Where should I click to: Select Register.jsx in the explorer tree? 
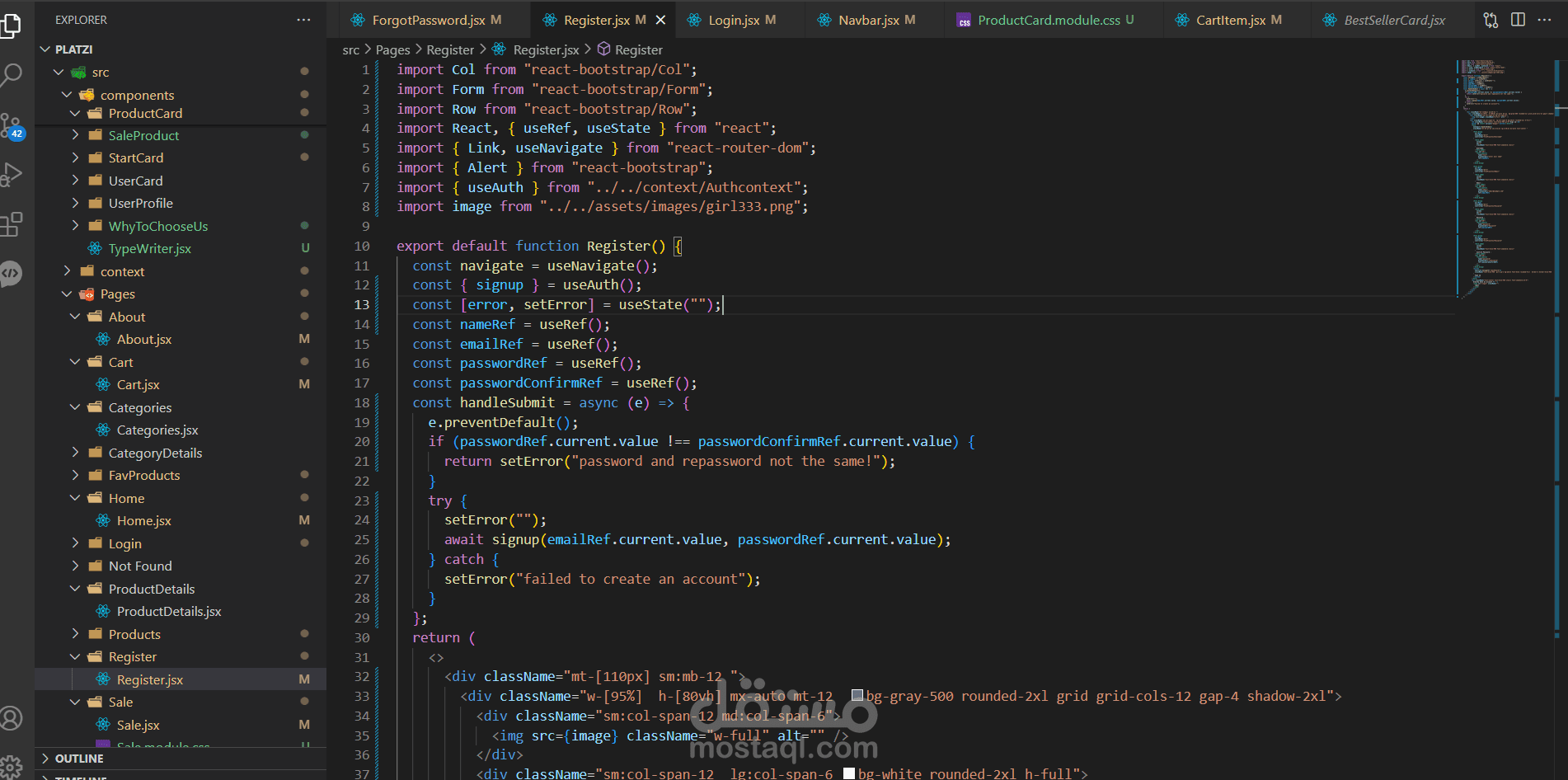coord(181,679)
